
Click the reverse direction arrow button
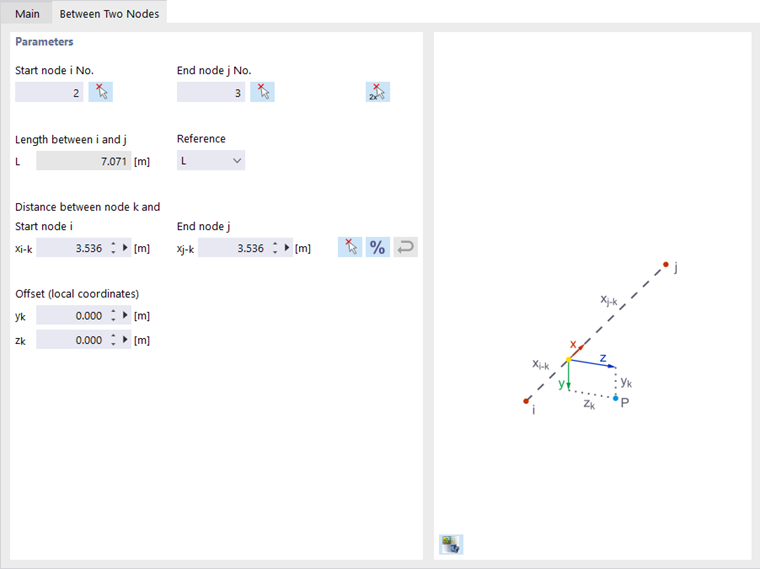pyautogui.click(x=405, y=247)
